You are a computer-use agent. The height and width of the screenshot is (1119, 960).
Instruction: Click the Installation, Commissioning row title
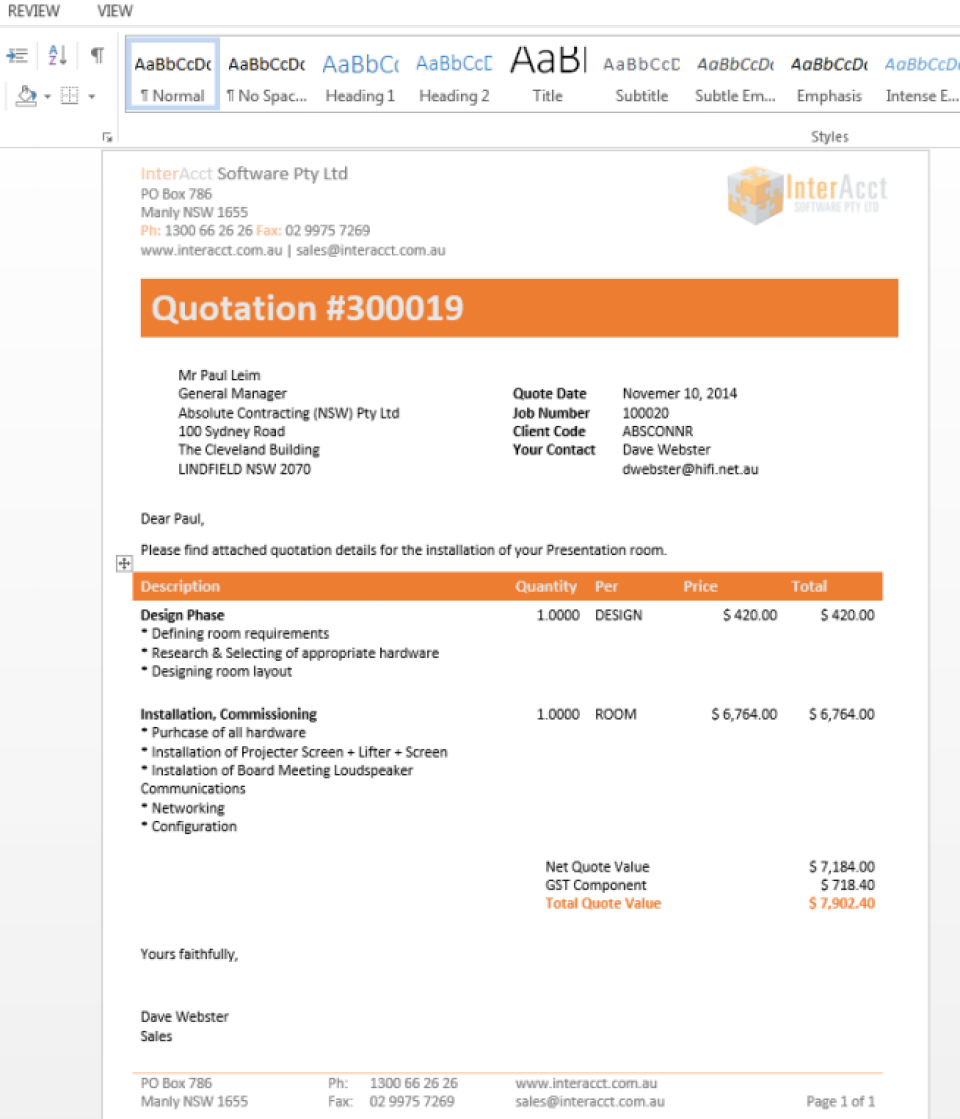tap(228, 714)
